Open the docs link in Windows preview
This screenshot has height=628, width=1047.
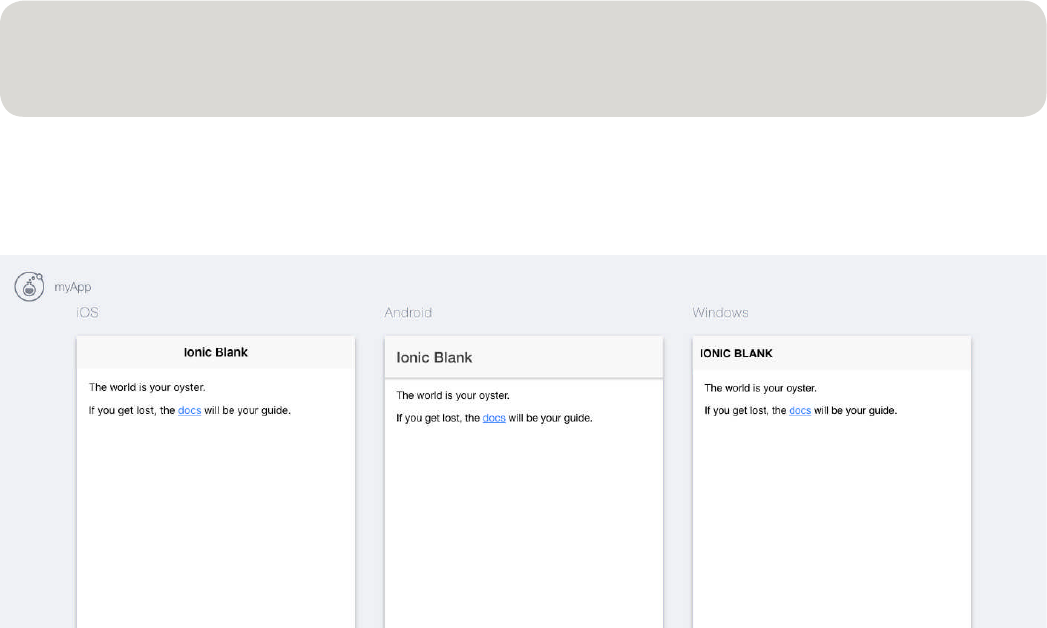click(x=800, y=410)
